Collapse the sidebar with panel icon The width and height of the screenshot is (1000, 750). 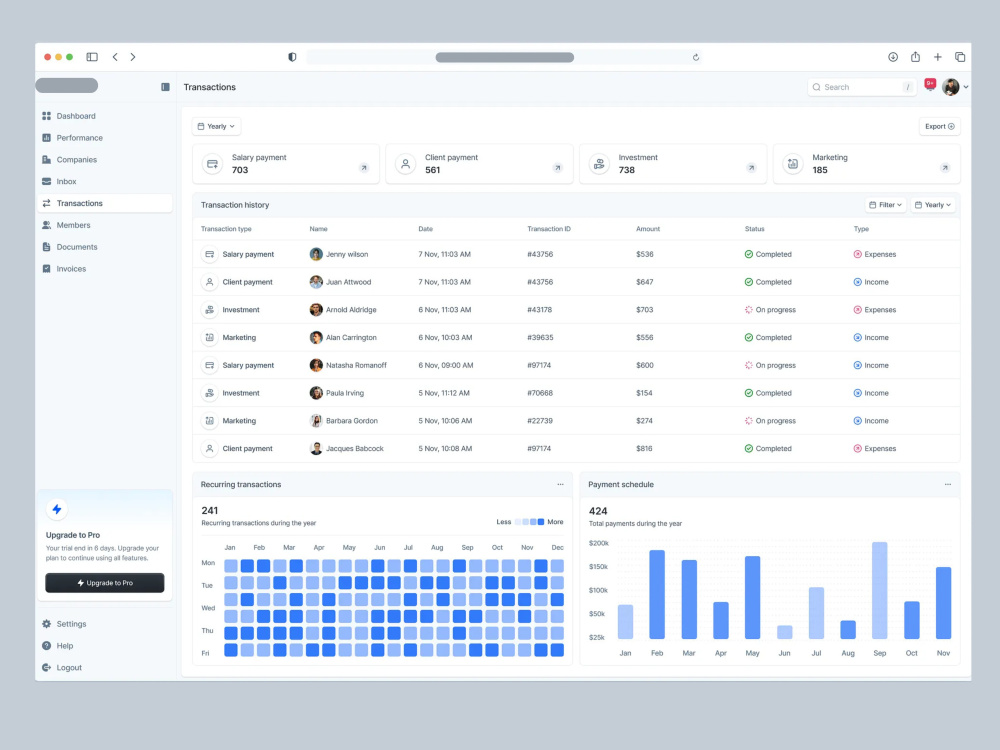click(x=165, y=87)
